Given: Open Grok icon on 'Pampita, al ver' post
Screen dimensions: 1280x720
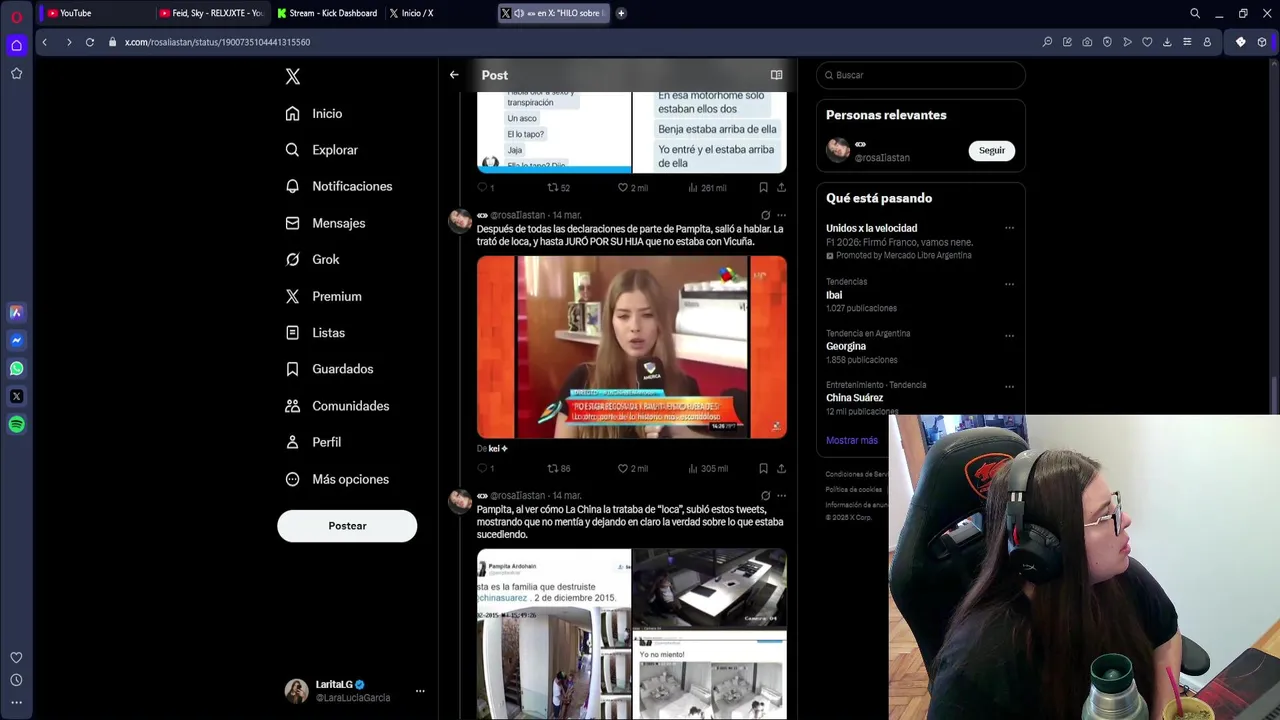Looking at the screenshot, I should click(x=765, y=495).
